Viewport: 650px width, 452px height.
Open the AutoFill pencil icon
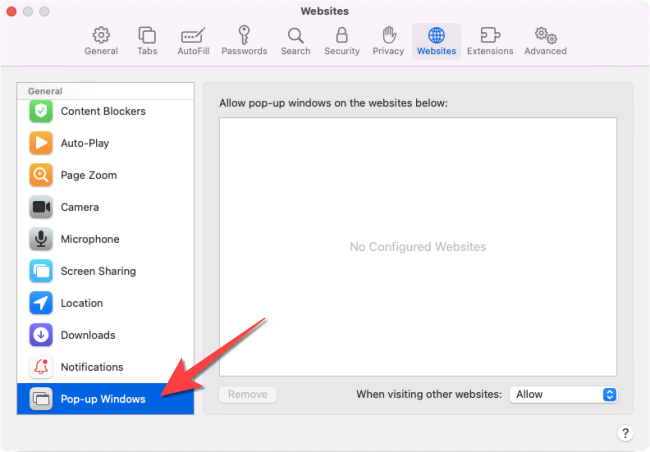[193, 35]
